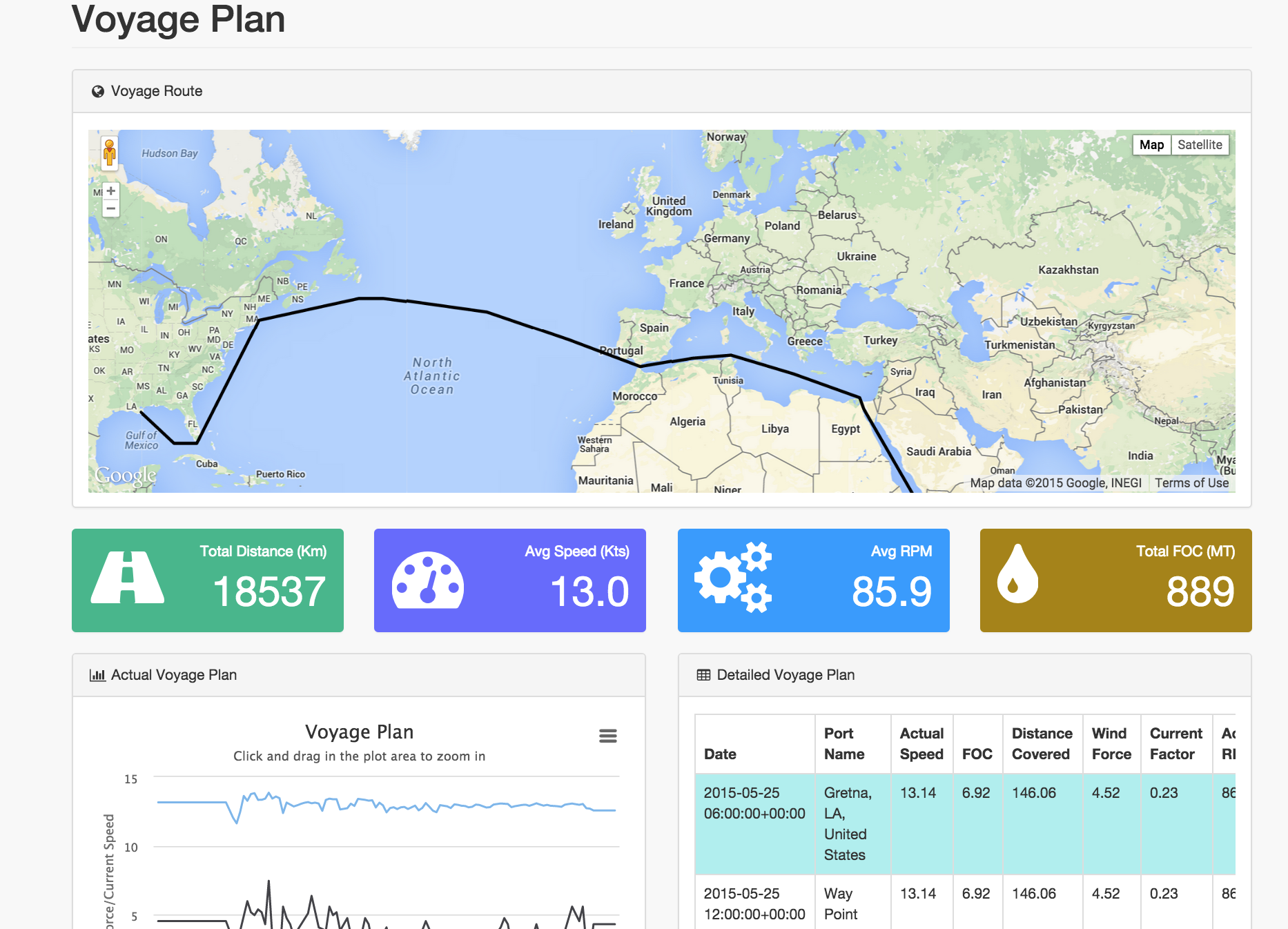Click the Google logo on the map
This screenshot has height=929, width=1288.
(x=126, y=476)
